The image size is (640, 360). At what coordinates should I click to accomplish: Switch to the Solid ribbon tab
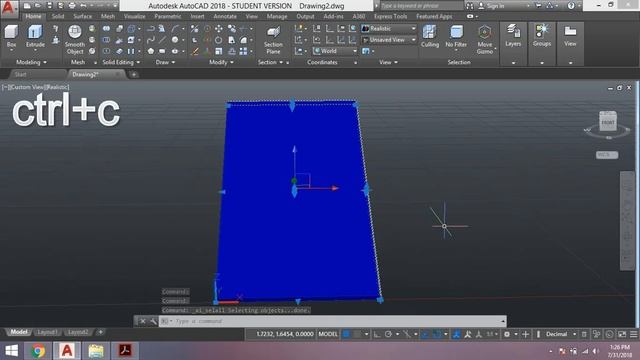coord(58,16)
